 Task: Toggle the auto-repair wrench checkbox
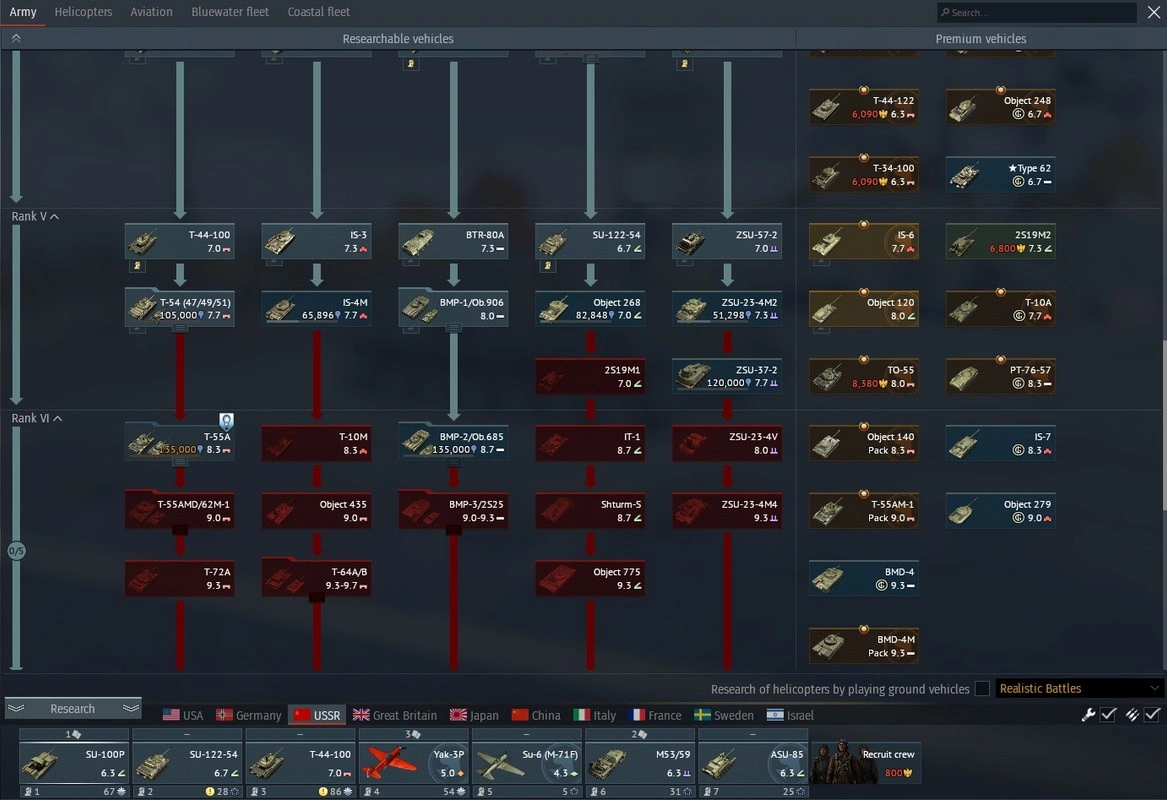coord(1108,715)
